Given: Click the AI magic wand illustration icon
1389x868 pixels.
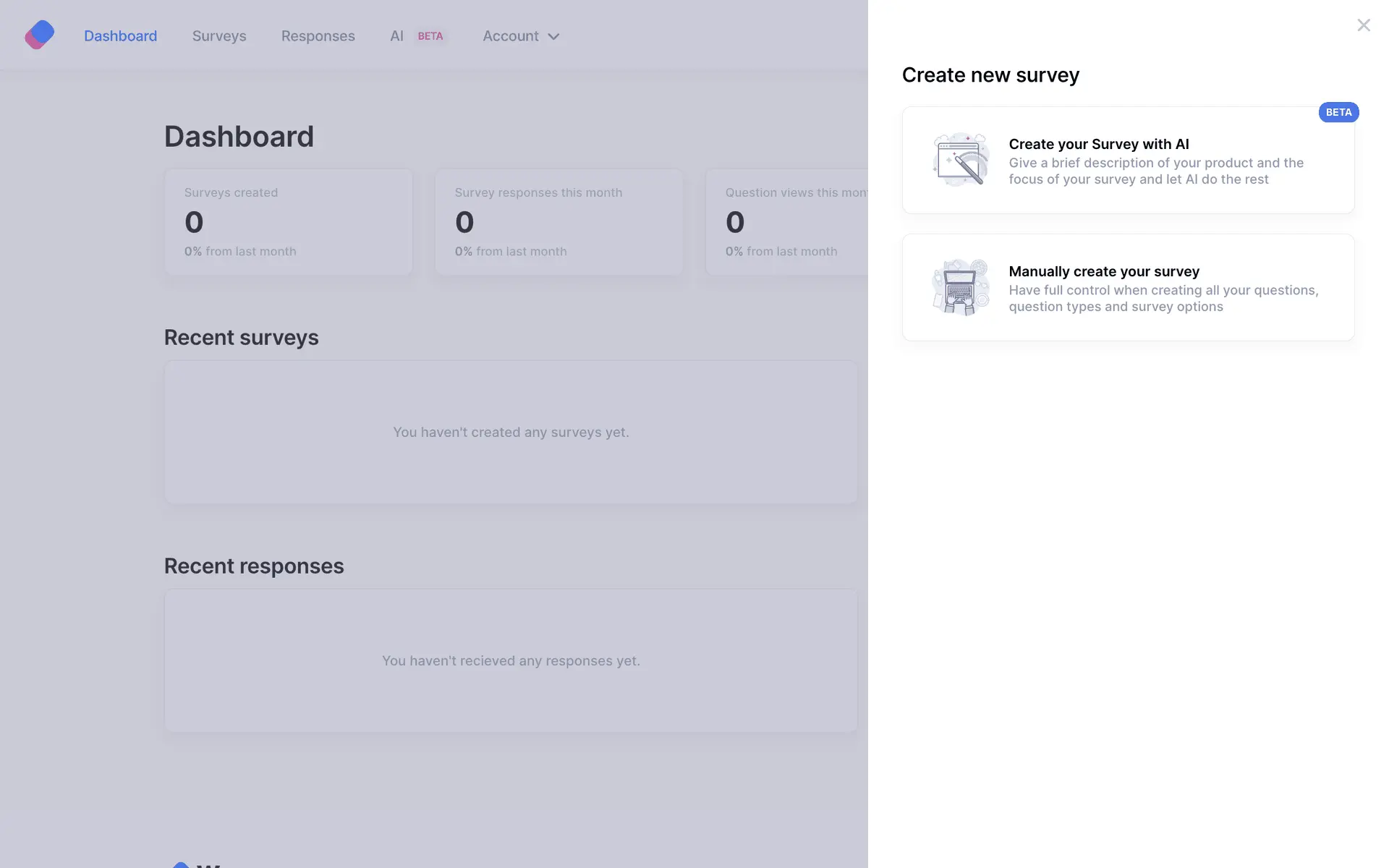Looking at the screenshot, I should pyautogui.click(x=961, y=160).
